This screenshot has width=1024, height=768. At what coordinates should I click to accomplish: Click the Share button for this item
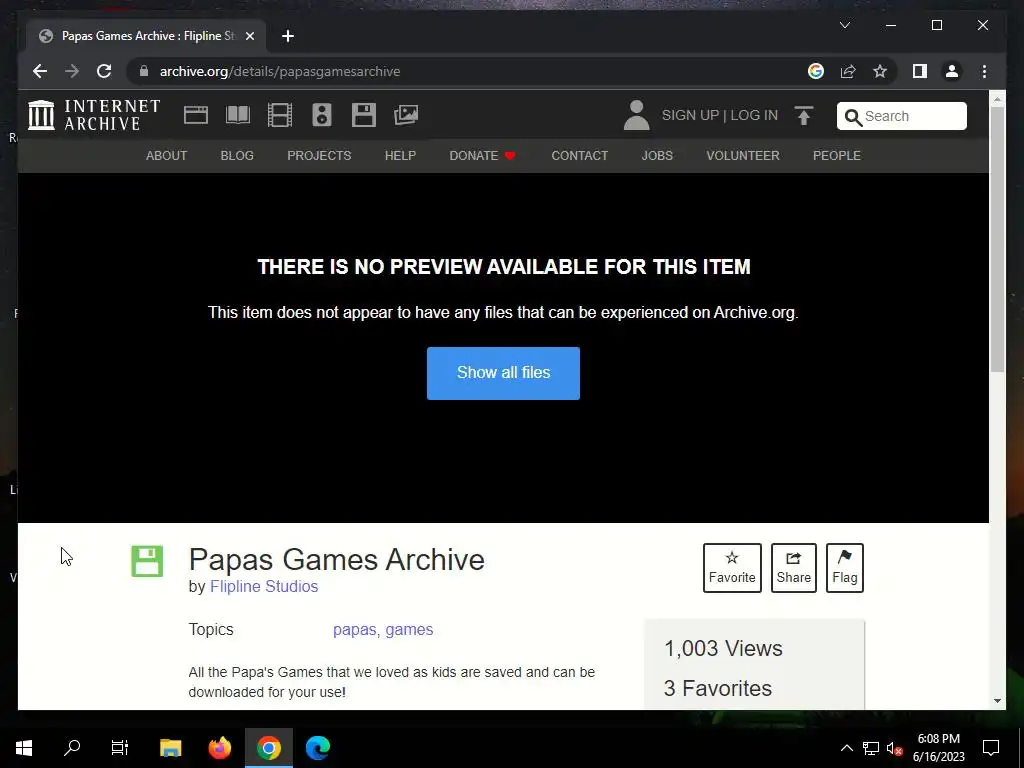793,568
